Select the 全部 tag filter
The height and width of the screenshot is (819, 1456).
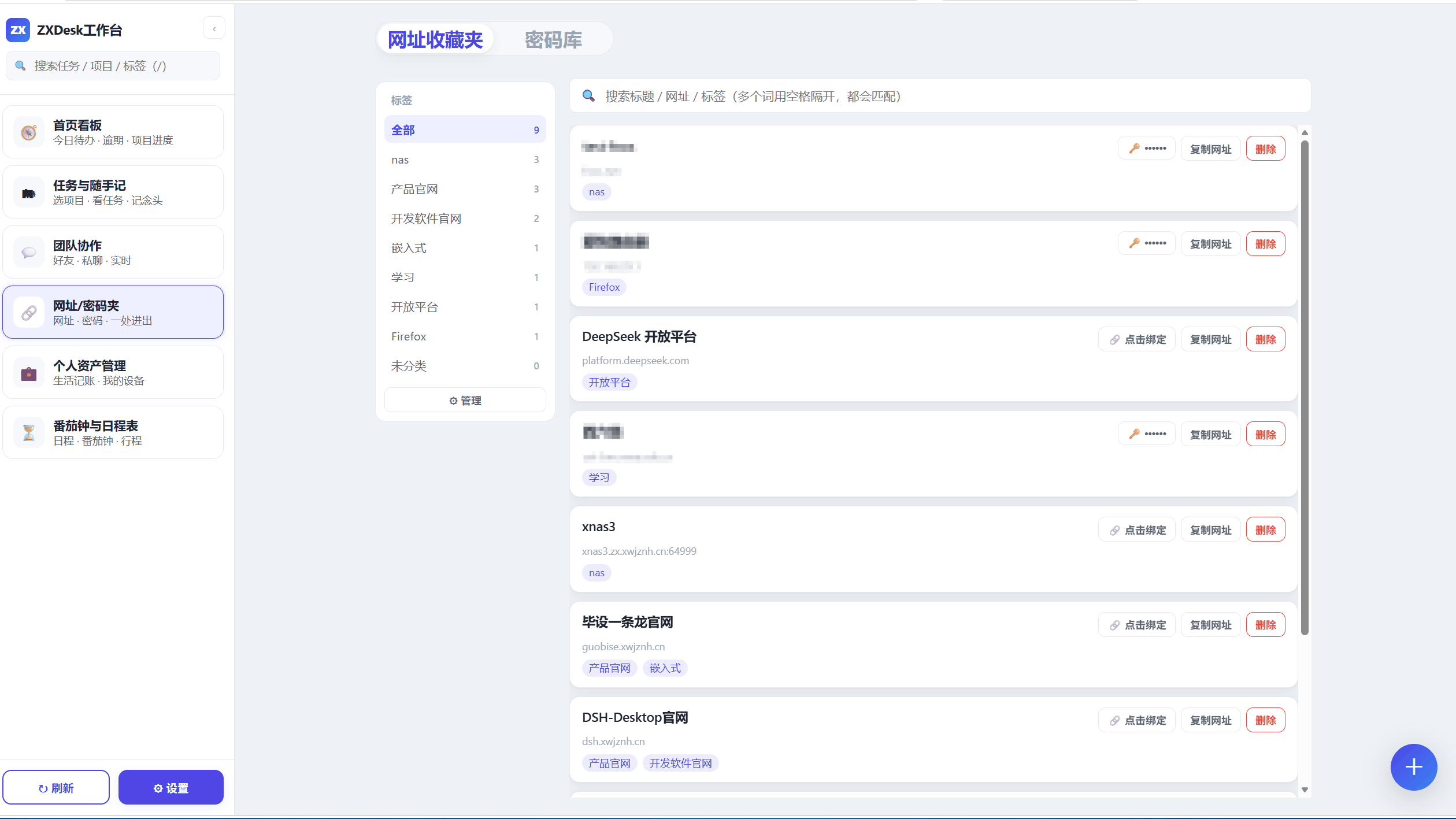click(465, 130)
